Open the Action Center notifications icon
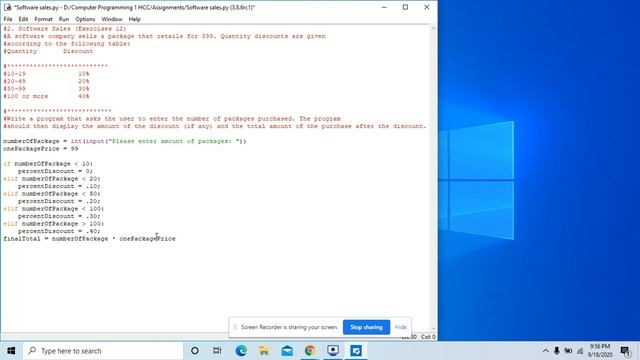 (x=625, y=351)
